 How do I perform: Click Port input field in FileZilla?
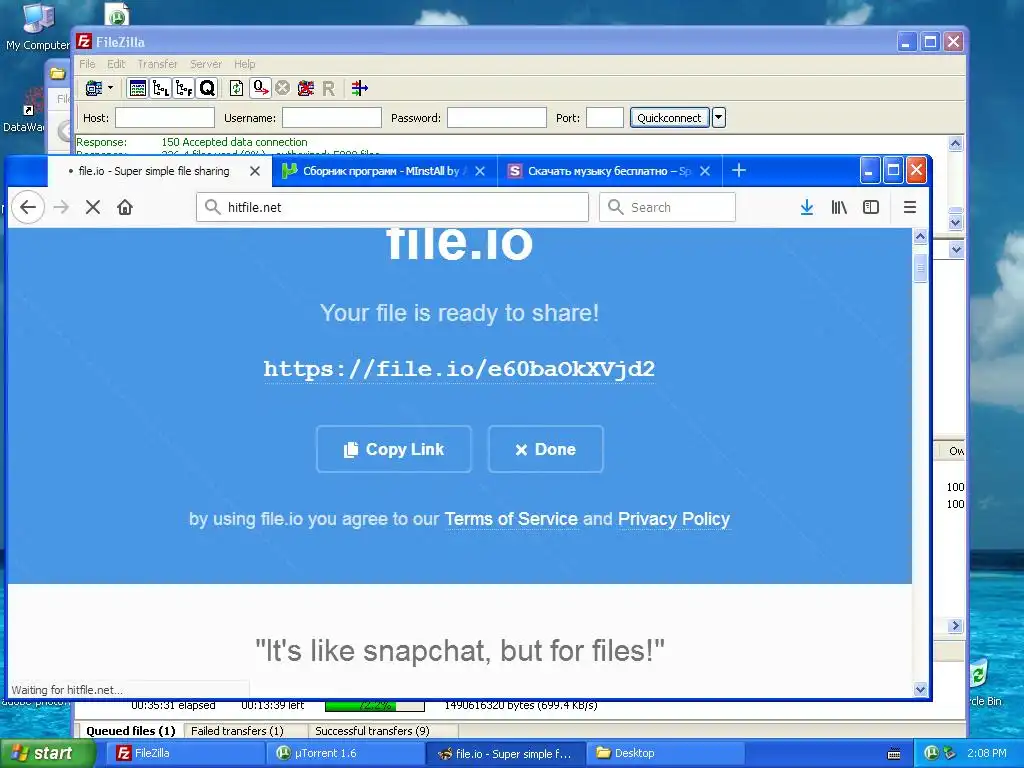pos(605,118)
